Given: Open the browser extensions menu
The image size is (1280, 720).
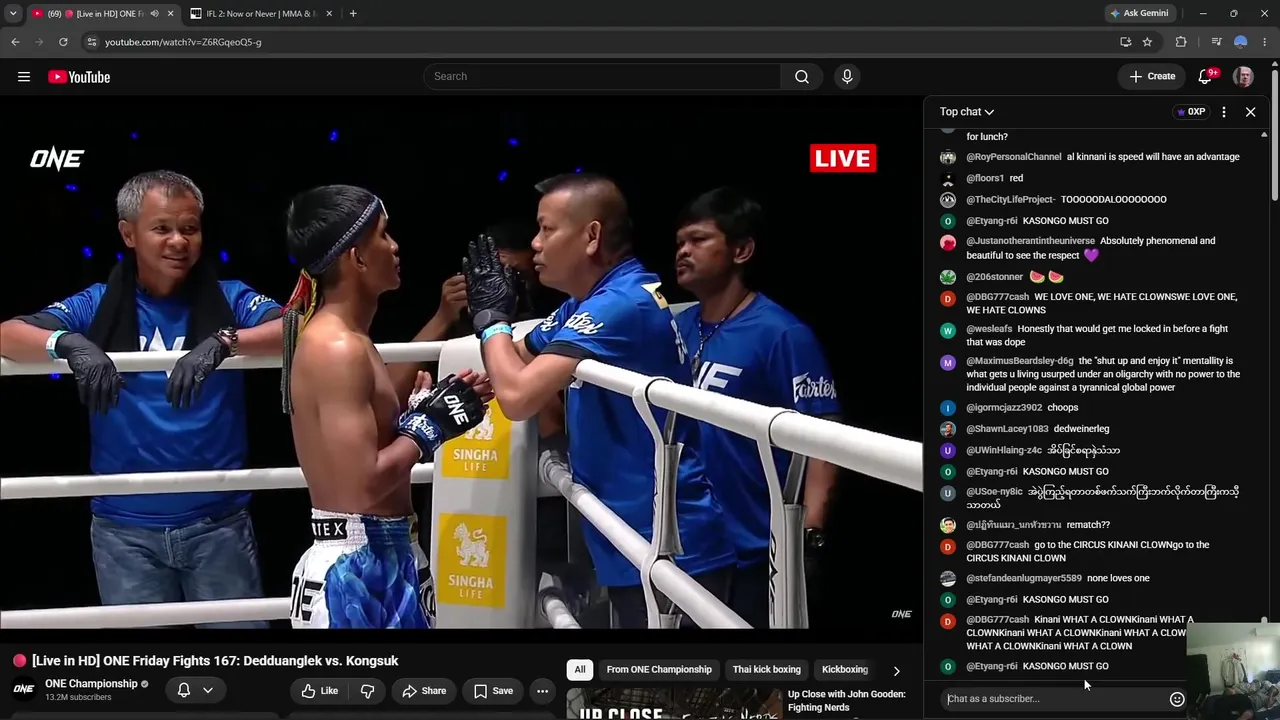Looking at the screenshot, I should pos(1181,42).
